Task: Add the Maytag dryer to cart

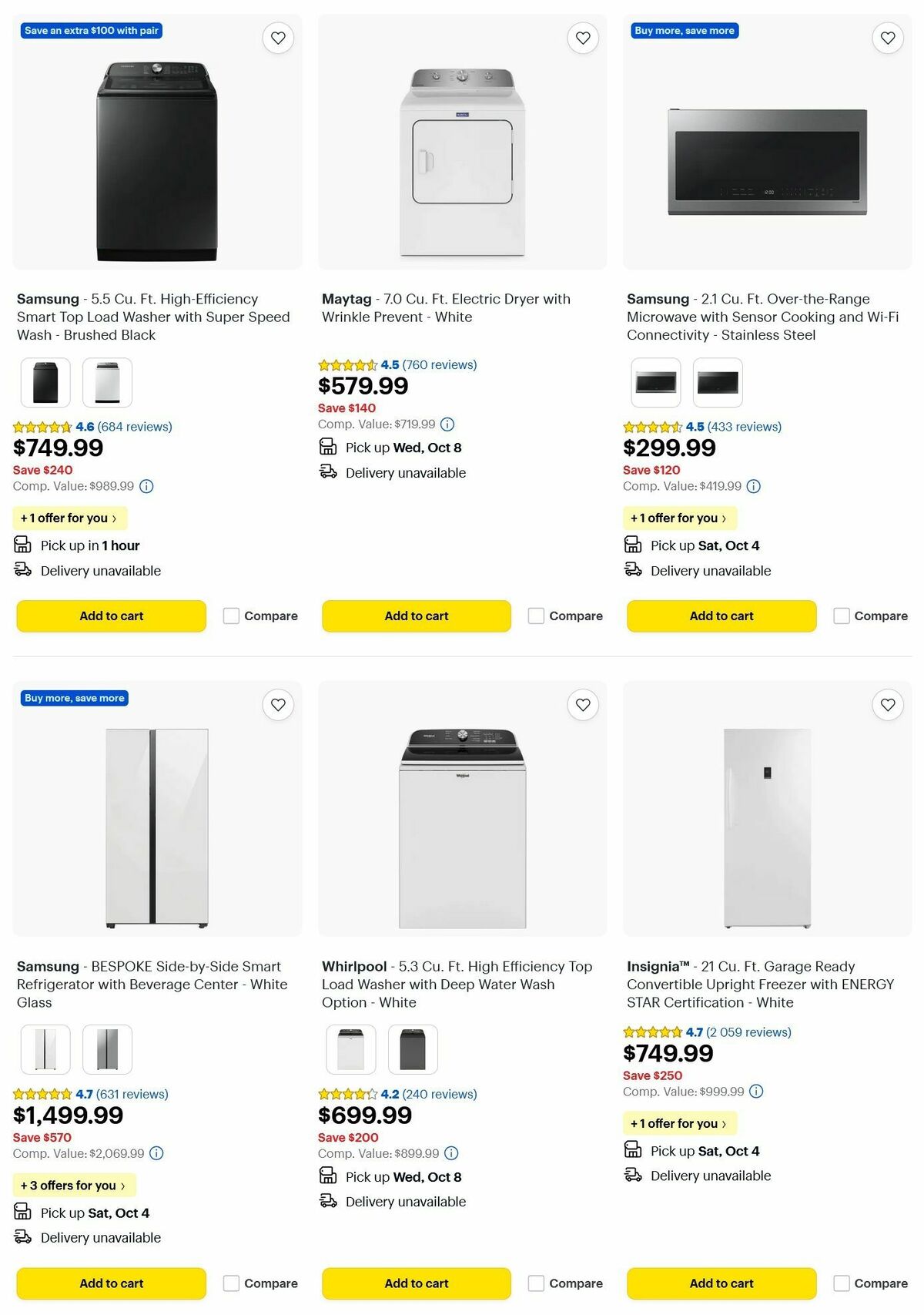Action: [416, 616]
